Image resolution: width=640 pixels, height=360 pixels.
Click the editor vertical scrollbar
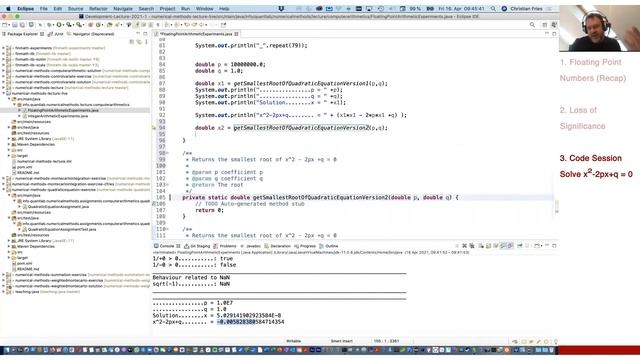pos(556,206)
